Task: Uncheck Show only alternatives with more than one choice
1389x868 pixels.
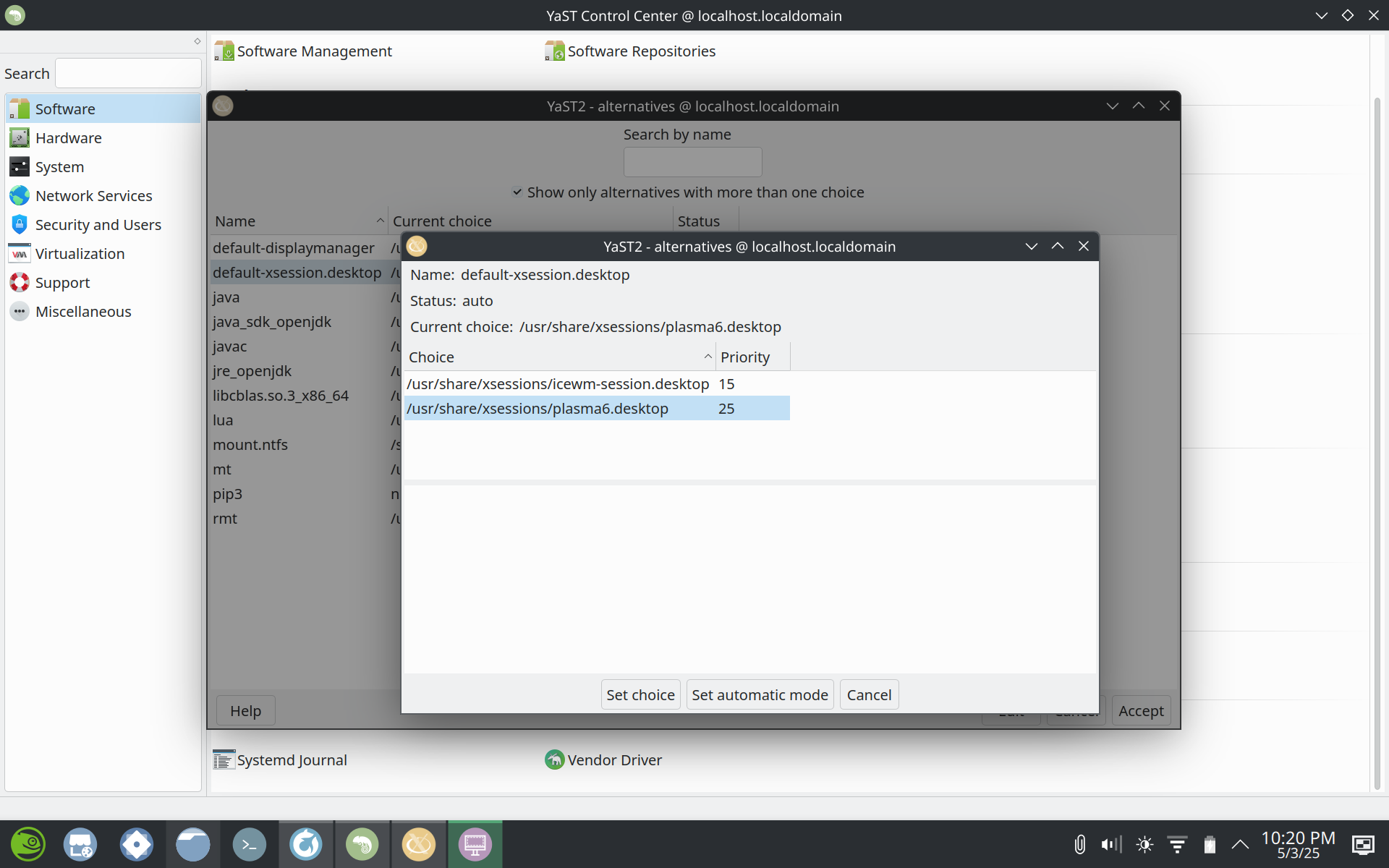Action: (518, 192)
